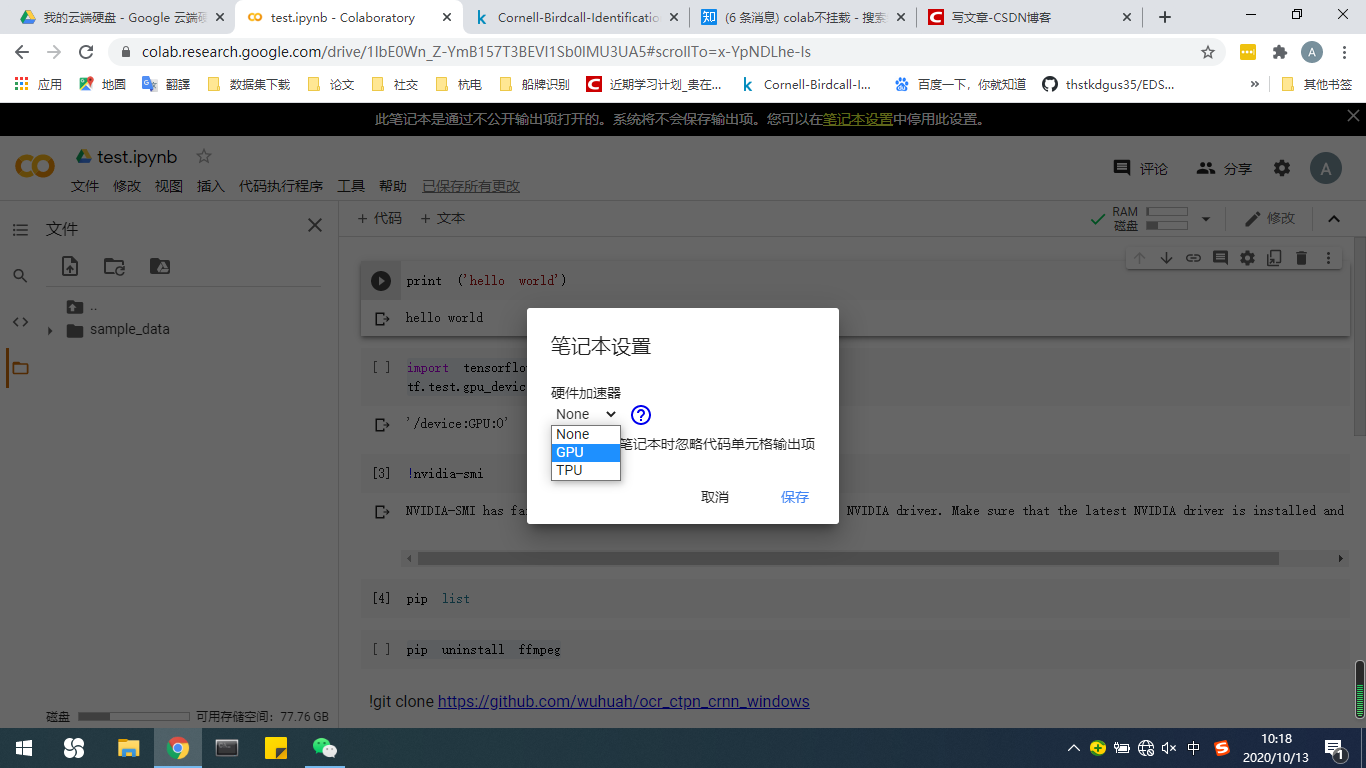
Task: Open the 评论 comments button
Action: click(x=1141, y=169)
